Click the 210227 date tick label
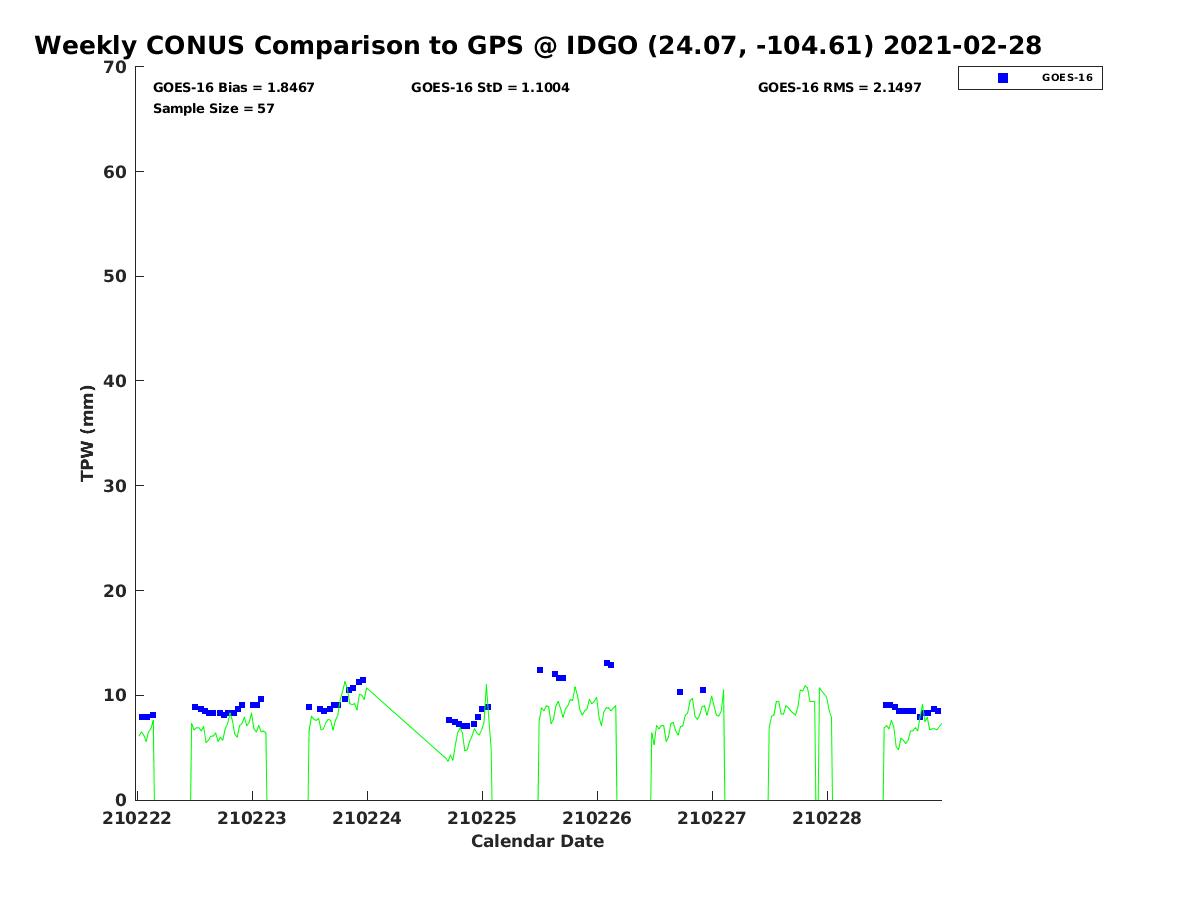The width and height of the screenshot is (1200, 900). pyautogui.click(x=712, y=818)
